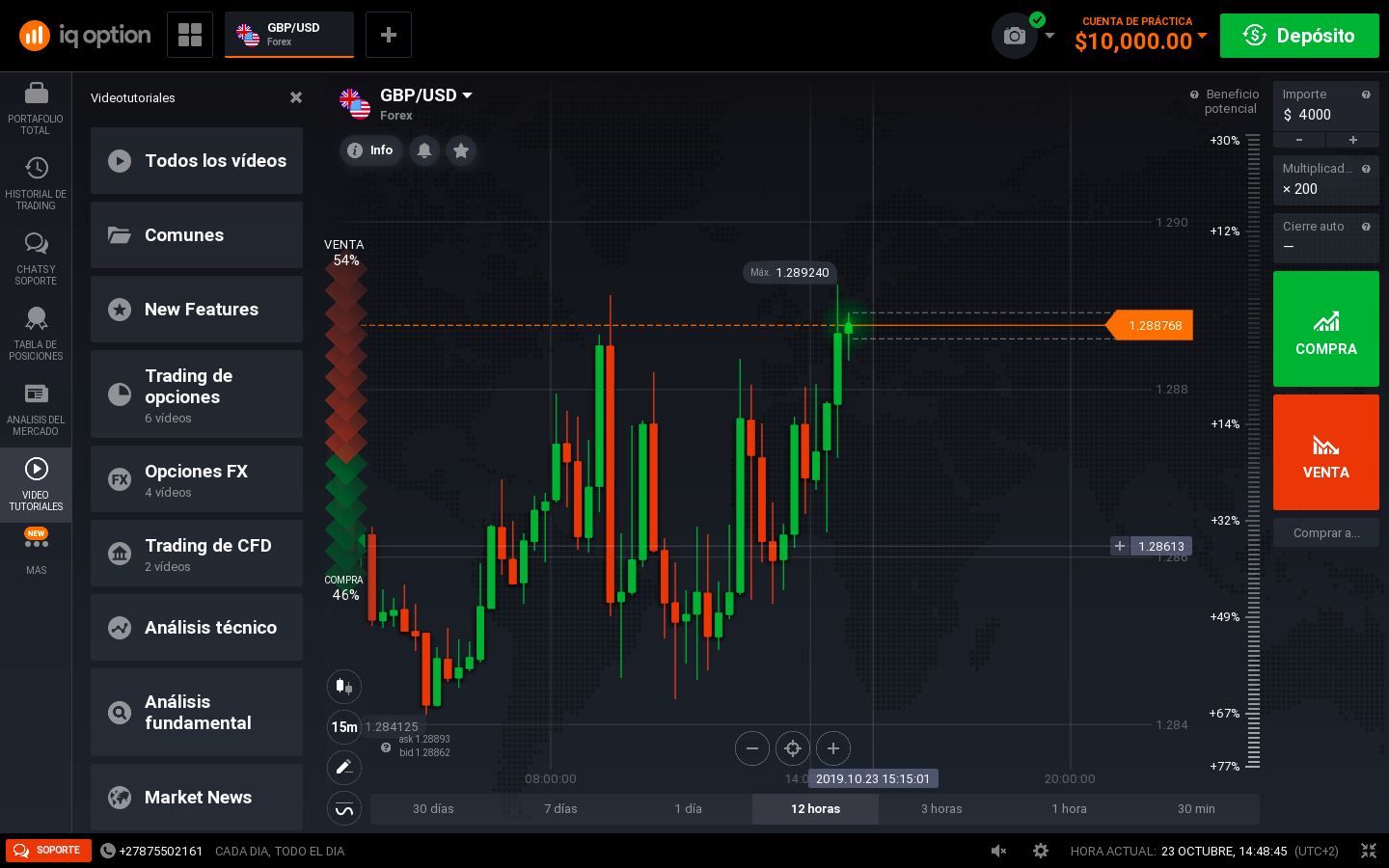
Task: Open Tabla de Posiciones leaderboard
Action: click(x=36, y=334)
